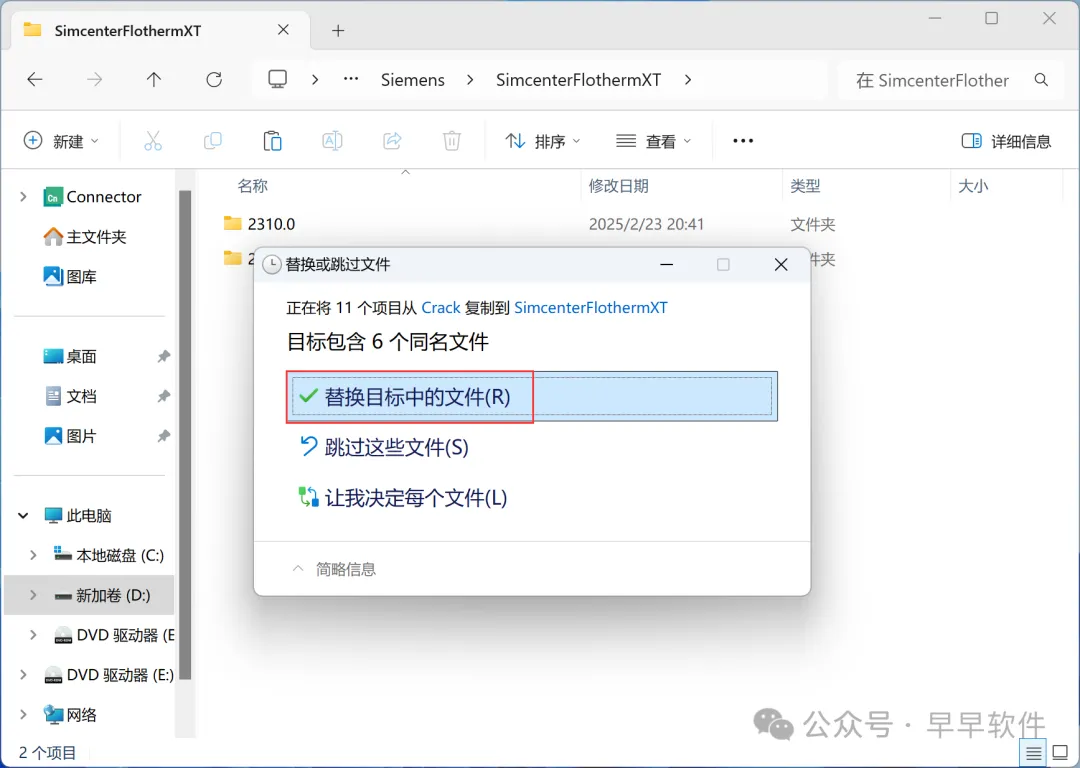The width and height of the screenshot is (1080, 768).
Task: Sort by 大小 column header
Action: tap(973, 186)
